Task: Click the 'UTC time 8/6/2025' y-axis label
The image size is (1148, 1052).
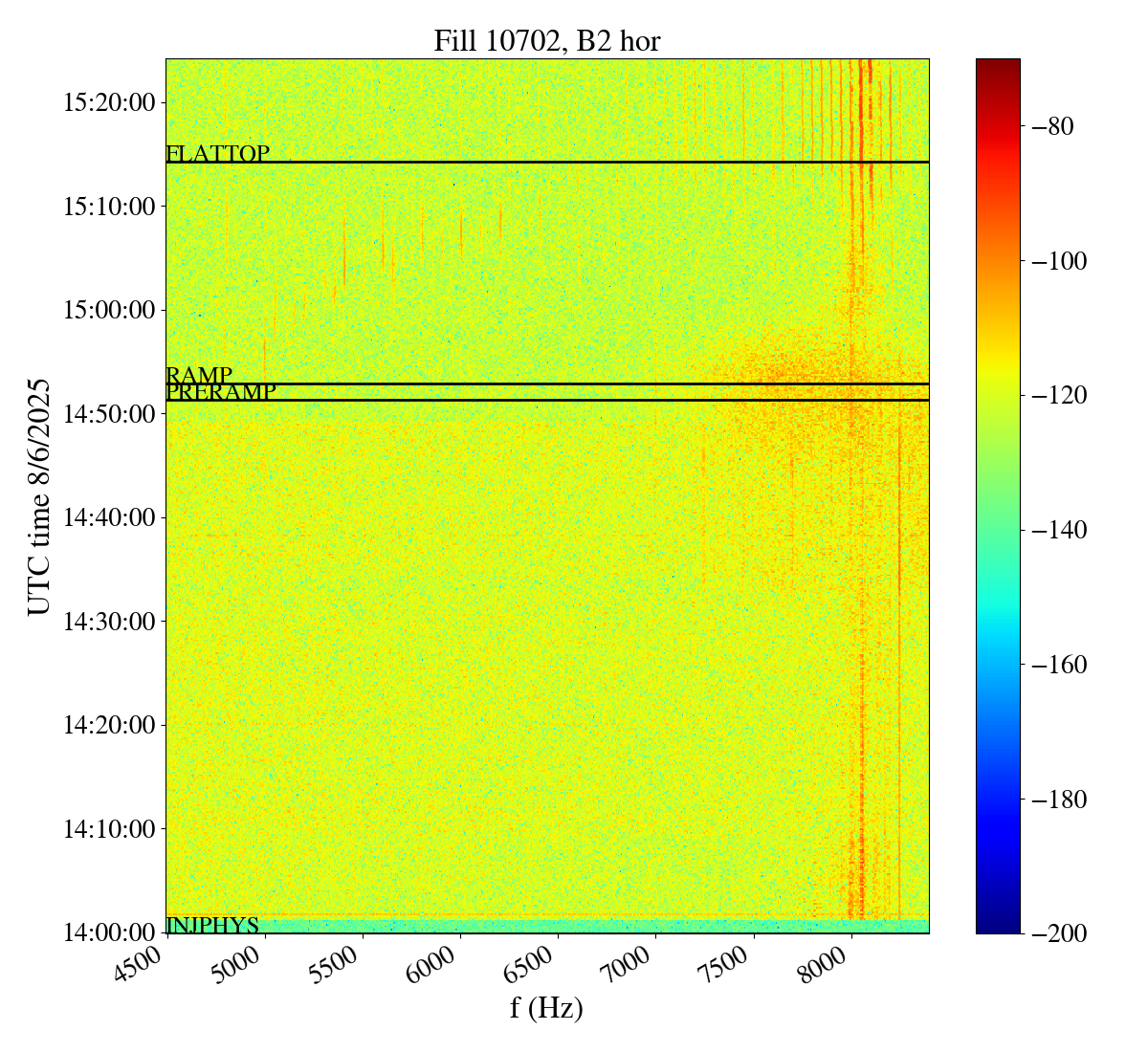Action: [39, 496]
